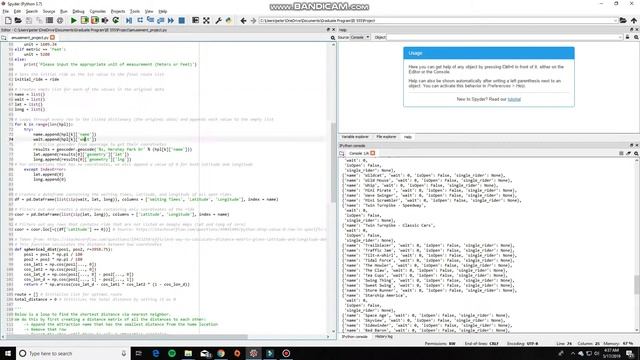Open the Debug menu
Screen dimensions: 640x360
78,11
